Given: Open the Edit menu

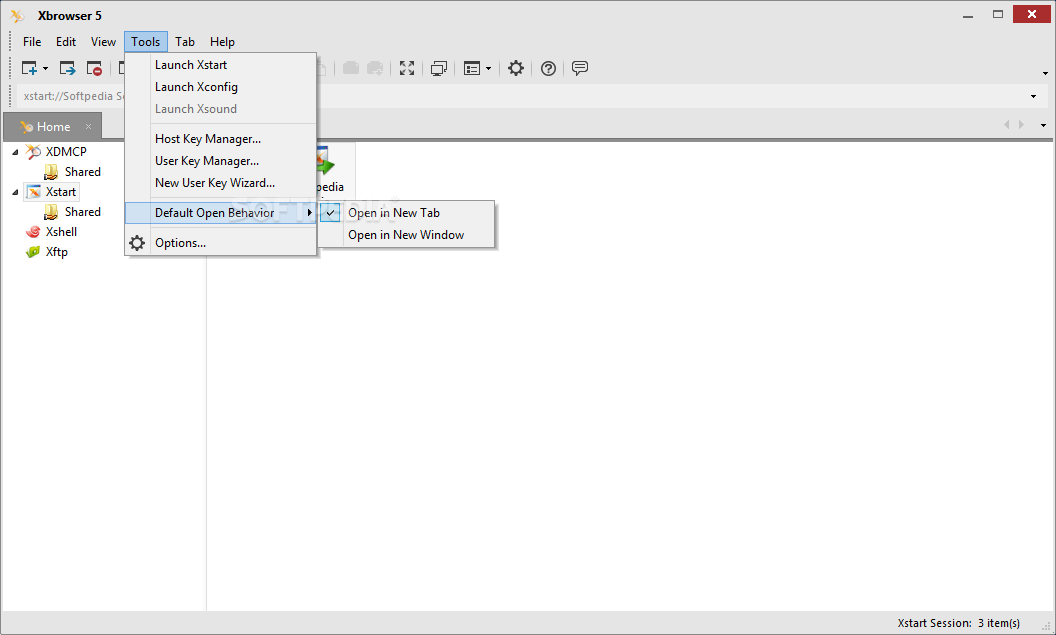Looking at the screenshot, I should [66, 42].
